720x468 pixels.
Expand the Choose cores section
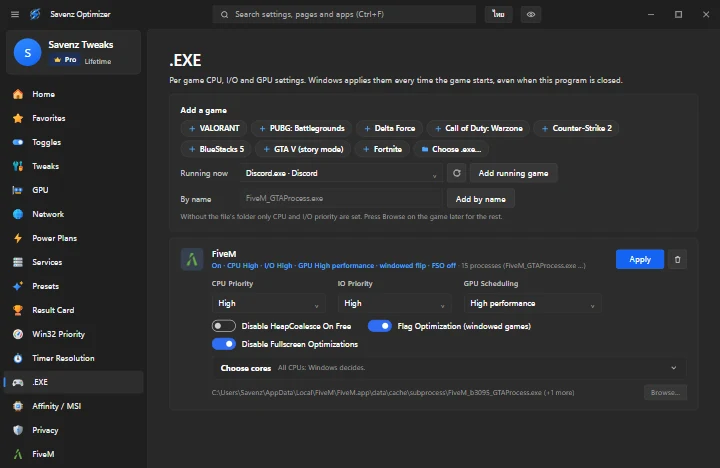449,368
